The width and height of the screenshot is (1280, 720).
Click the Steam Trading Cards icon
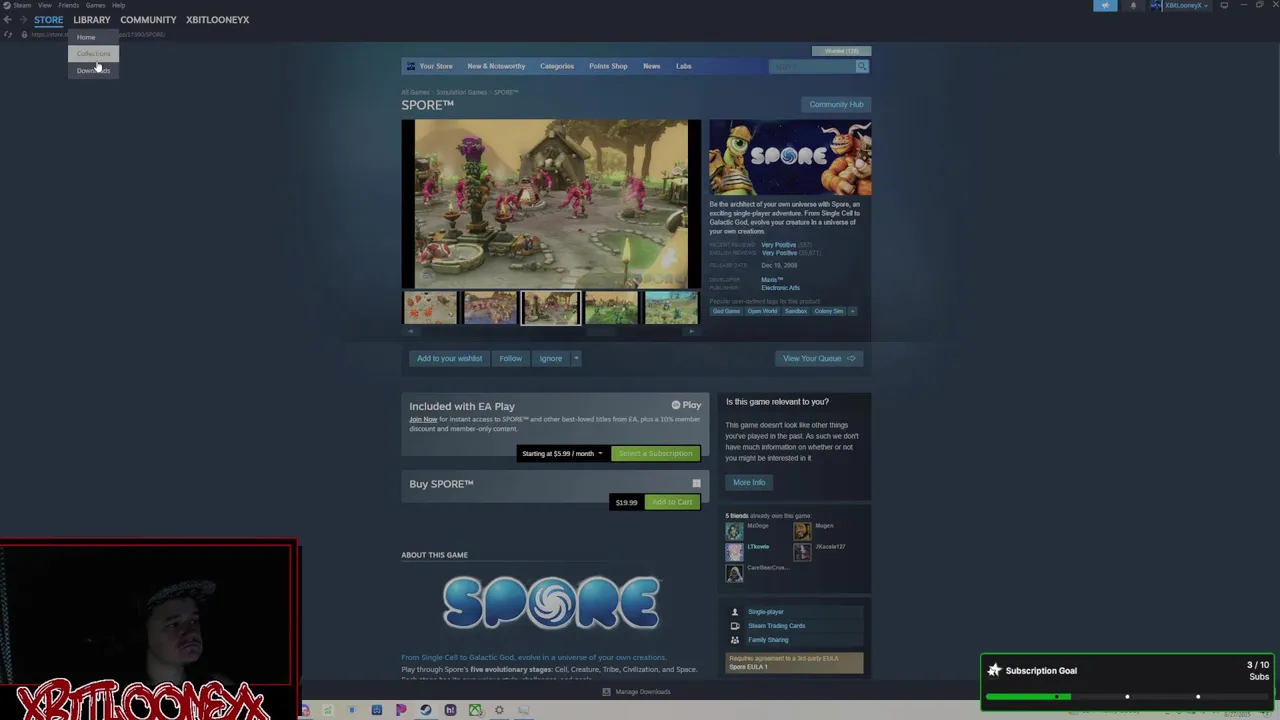[x=735, y=626]
